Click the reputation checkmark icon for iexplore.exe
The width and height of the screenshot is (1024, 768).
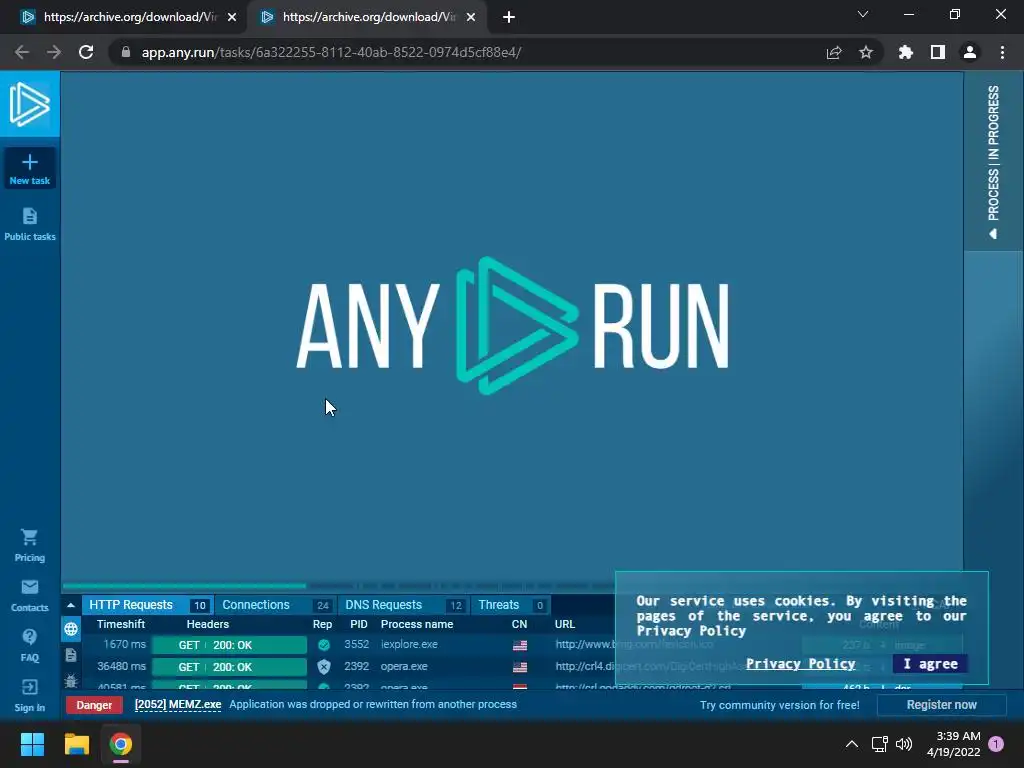tap(323, 645)
